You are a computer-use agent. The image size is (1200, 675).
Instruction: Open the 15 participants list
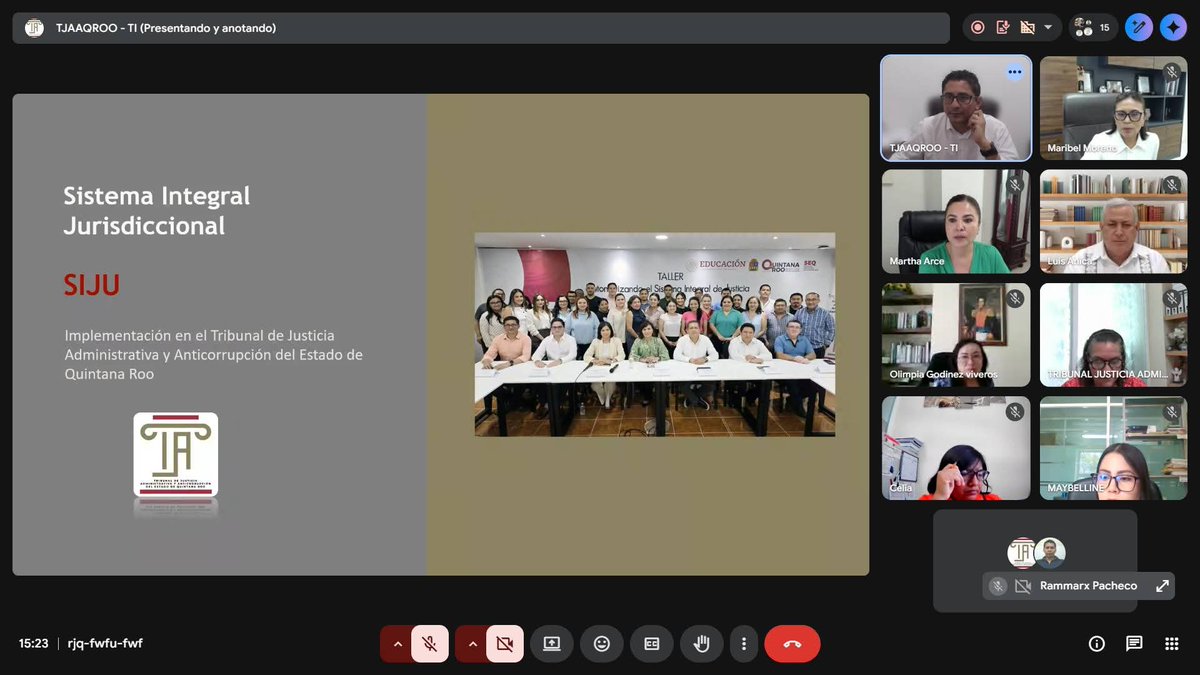1092,28
